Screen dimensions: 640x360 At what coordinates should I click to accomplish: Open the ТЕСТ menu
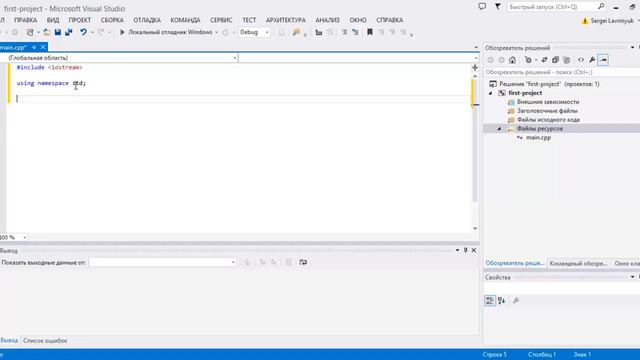point(249,20)
